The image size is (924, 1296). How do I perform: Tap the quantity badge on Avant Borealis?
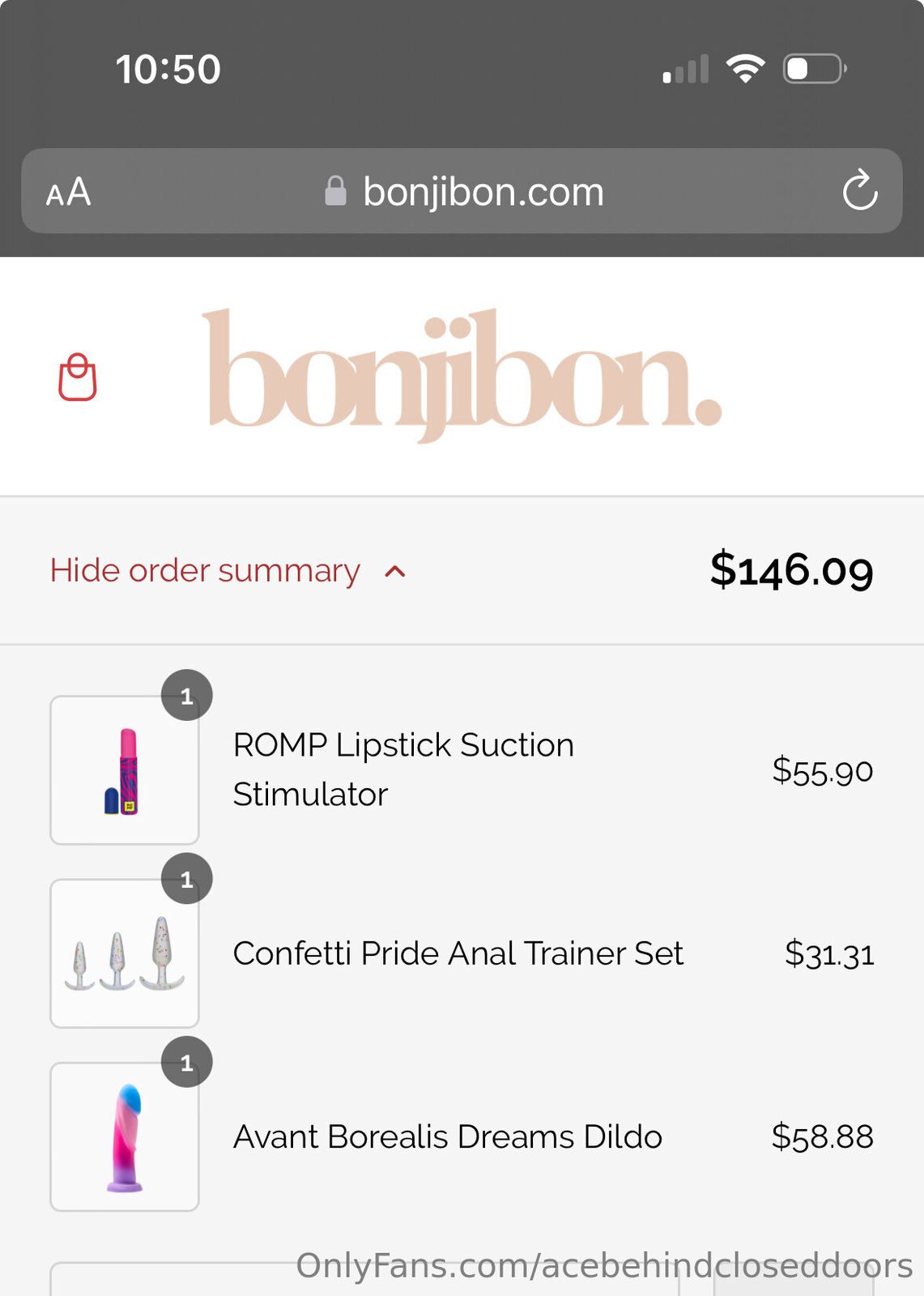[187, 1063]
